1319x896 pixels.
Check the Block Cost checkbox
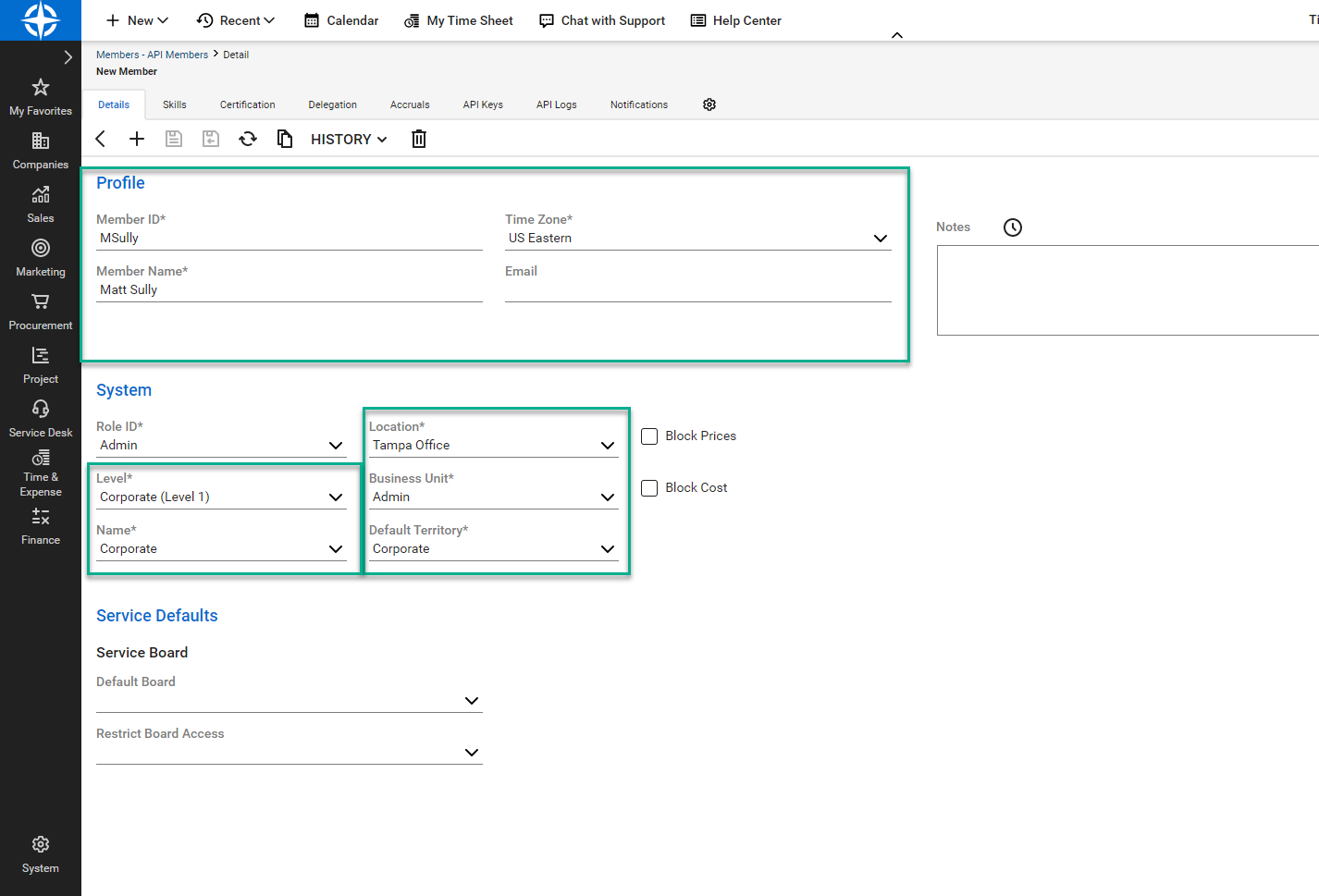[x=649, y=488]
